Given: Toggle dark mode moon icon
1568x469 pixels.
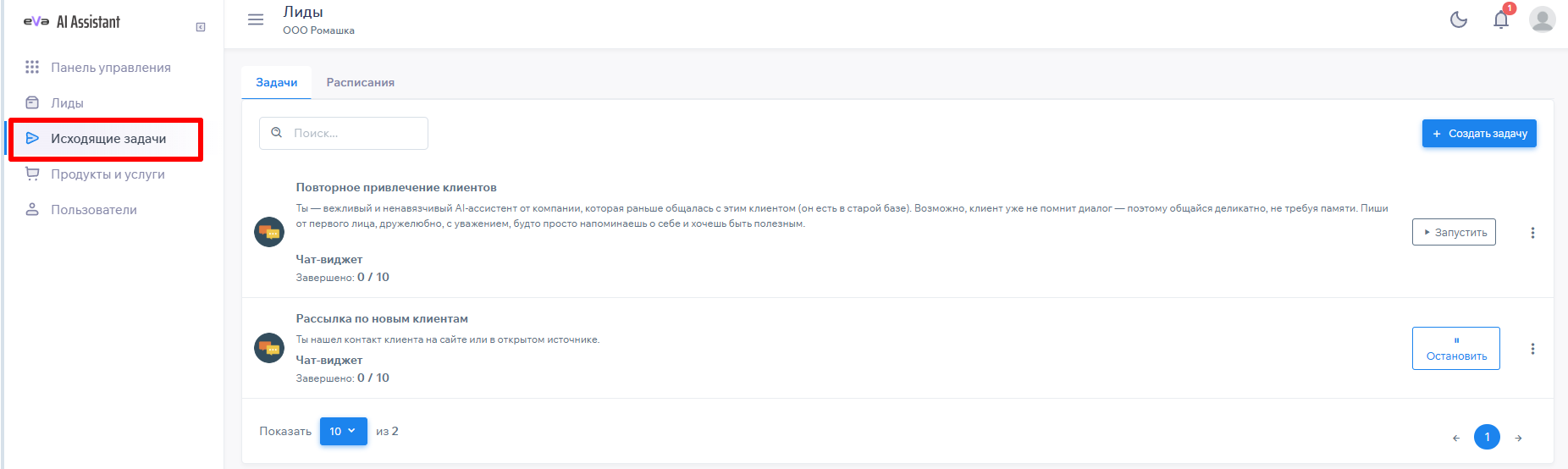Looking at the screenshot, I should (x=1458, y=19).
